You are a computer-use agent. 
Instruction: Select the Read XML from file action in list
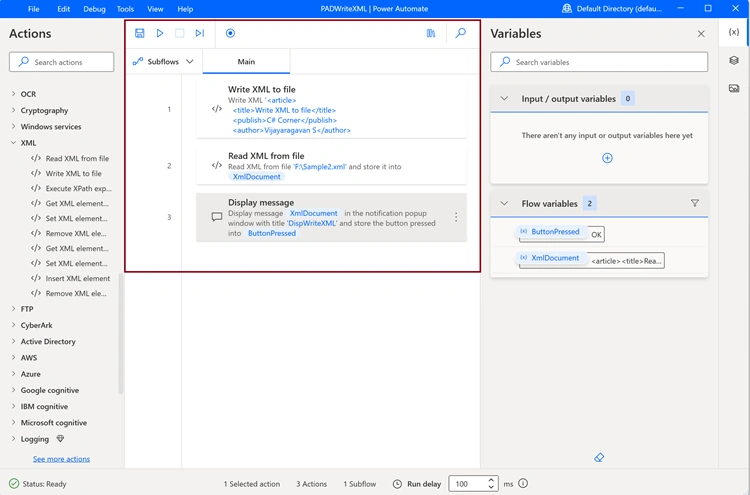(x=70, y=158)
